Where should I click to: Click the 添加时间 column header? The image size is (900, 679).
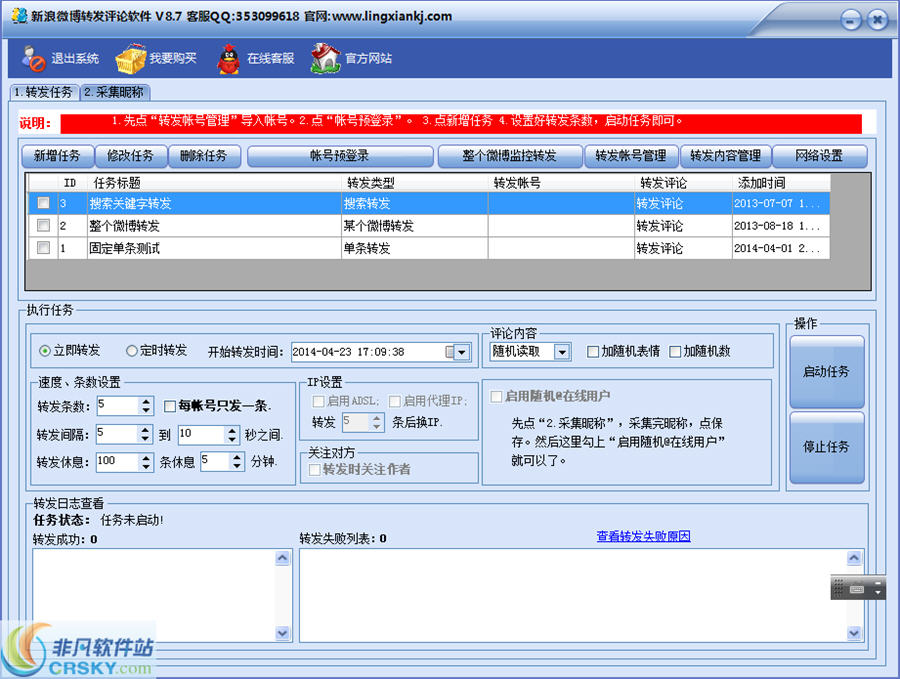pyautogui.click(x=781, y=183)
